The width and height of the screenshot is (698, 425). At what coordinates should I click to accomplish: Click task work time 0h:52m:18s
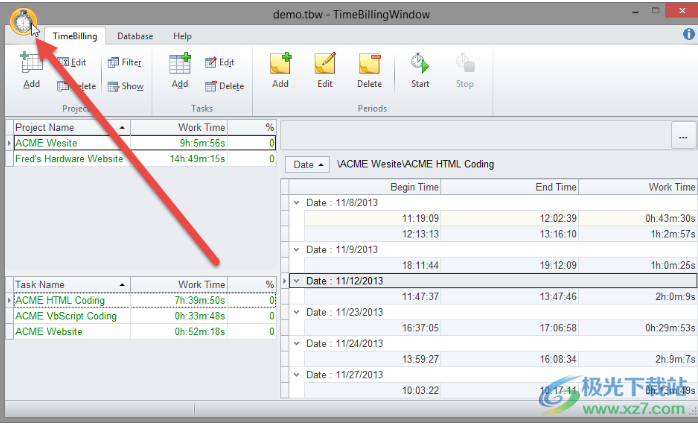click(179, 332)
